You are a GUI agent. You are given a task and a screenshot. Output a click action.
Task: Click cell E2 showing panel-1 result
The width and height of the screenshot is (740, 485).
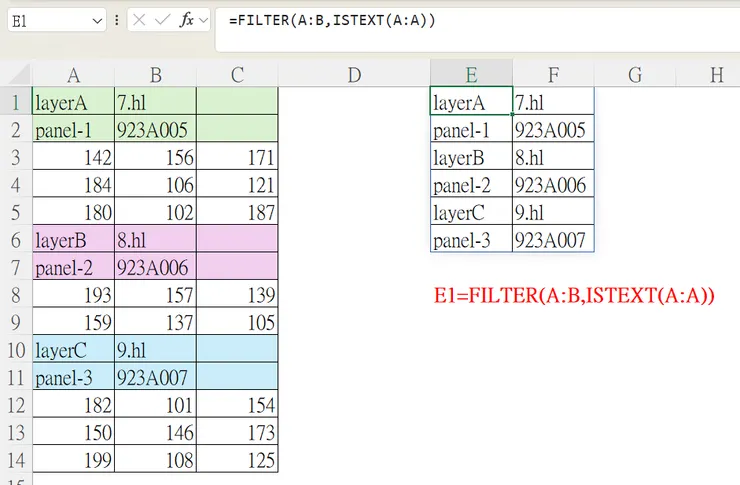click(x=471, y=128)
